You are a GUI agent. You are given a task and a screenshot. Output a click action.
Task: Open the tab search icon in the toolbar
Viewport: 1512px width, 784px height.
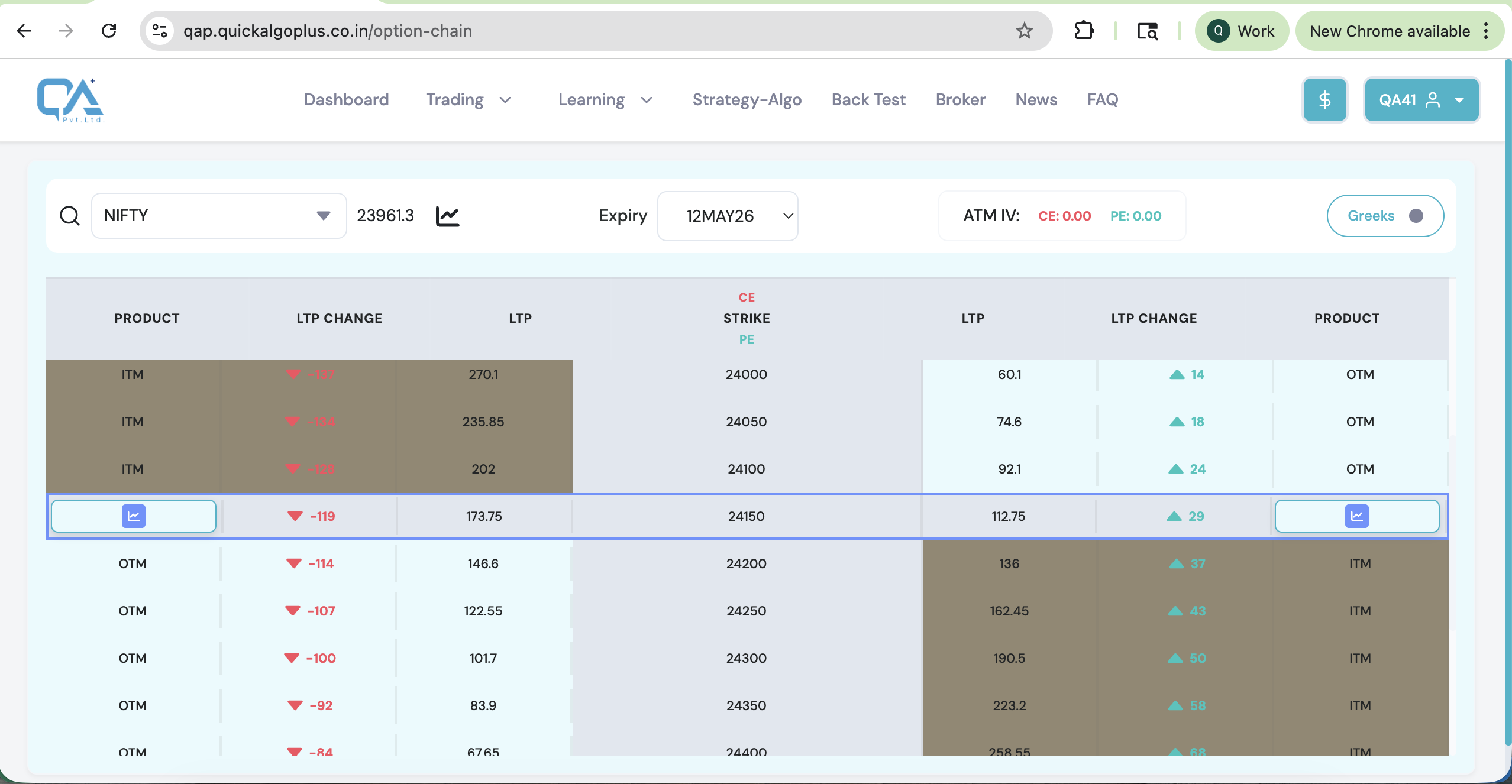coord(1147,31)
